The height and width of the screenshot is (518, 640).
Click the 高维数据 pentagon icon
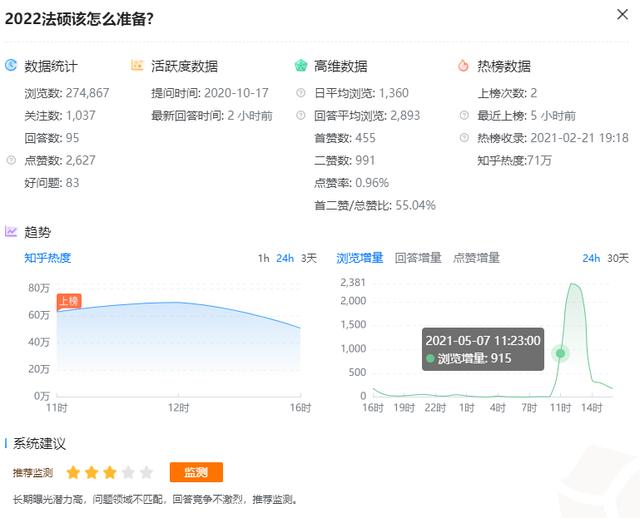[301, 65]
